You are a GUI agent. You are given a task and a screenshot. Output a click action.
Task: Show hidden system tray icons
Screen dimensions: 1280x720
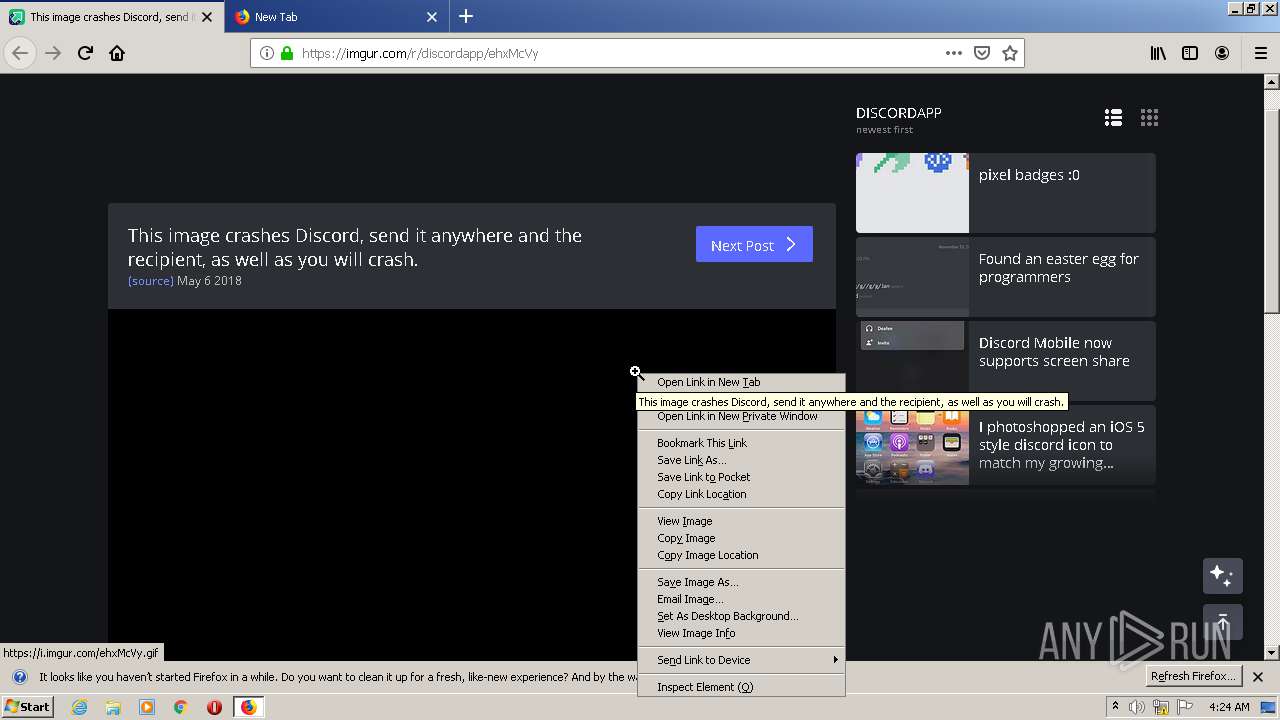click(x=1115, y=707)
